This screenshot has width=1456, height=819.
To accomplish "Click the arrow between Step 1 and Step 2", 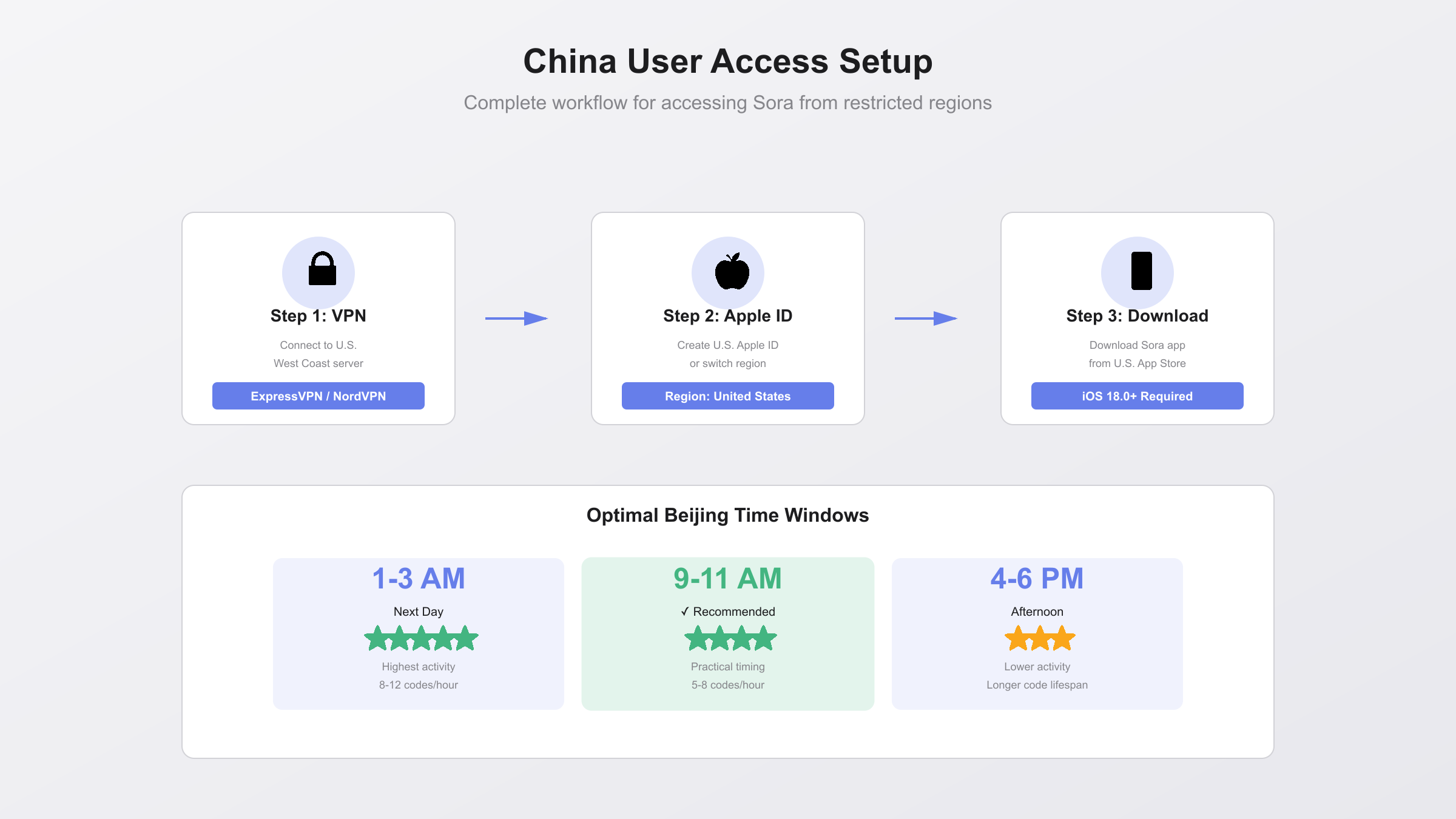I will pos(516,318).
